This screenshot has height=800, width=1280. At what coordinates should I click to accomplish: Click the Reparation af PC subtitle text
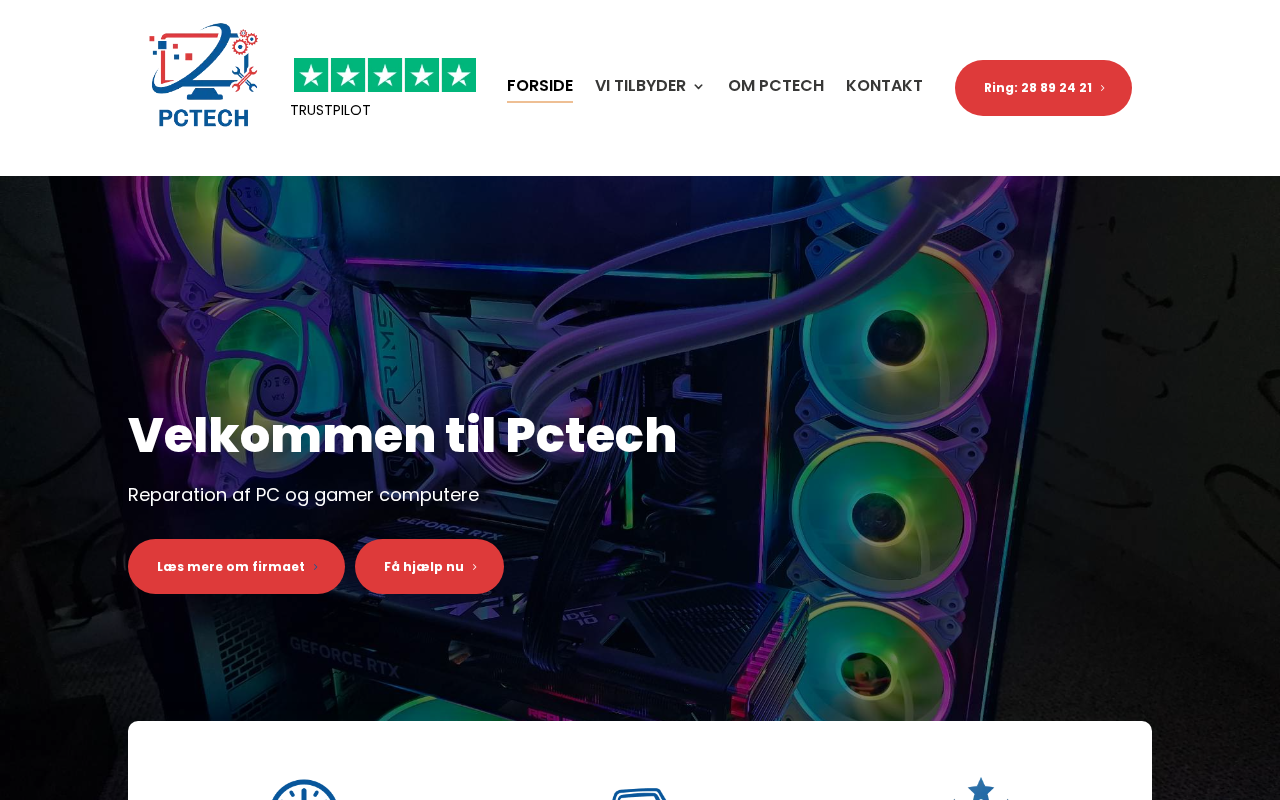(303, 495)
